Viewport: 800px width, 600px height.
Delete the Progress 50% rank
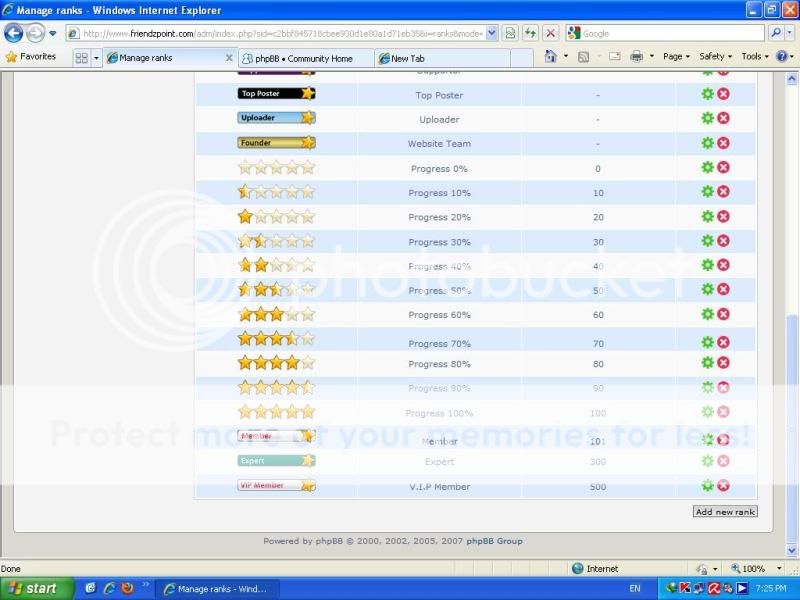(723, 290)
